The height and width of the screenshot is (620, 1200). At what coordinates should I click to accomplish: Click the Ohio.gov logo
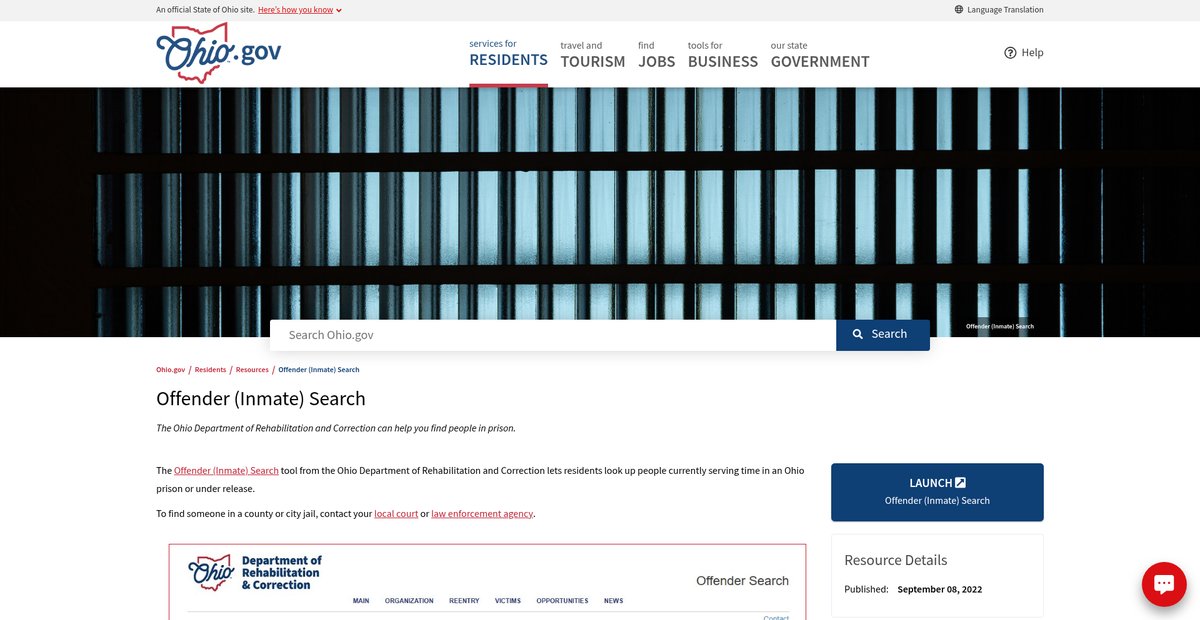tap(218, 53)
